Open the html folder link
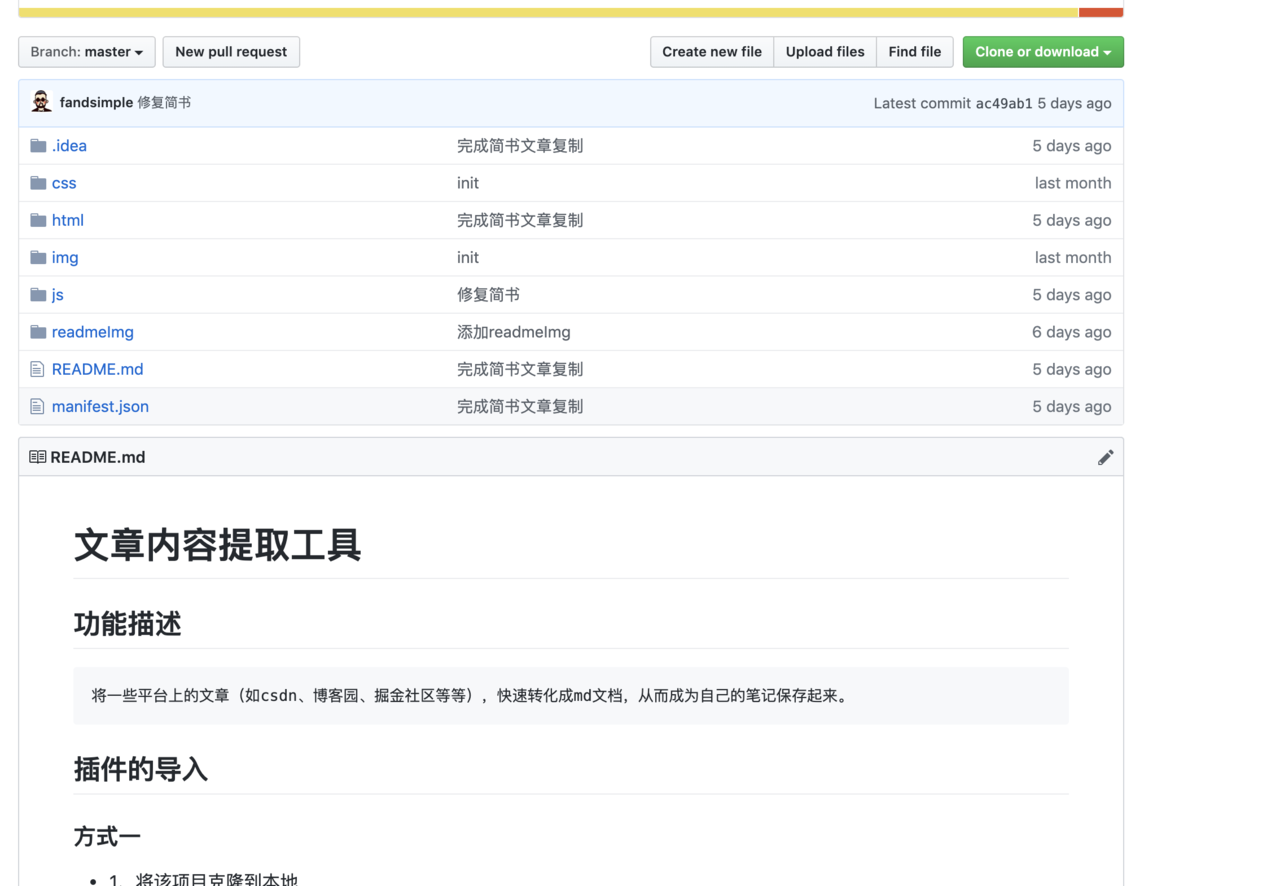Viewport: 1280px width, 886px height. coord(68,220)
